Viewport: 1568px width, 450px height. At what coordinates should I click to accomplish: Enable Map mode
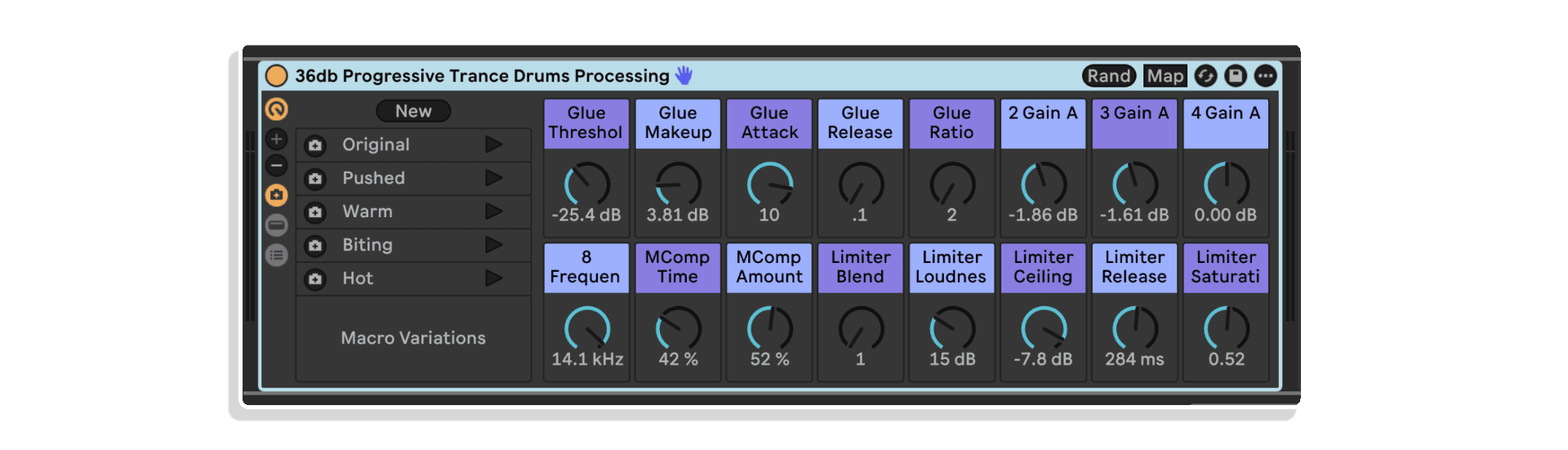pyautogui.click(x=1165, y=76)
